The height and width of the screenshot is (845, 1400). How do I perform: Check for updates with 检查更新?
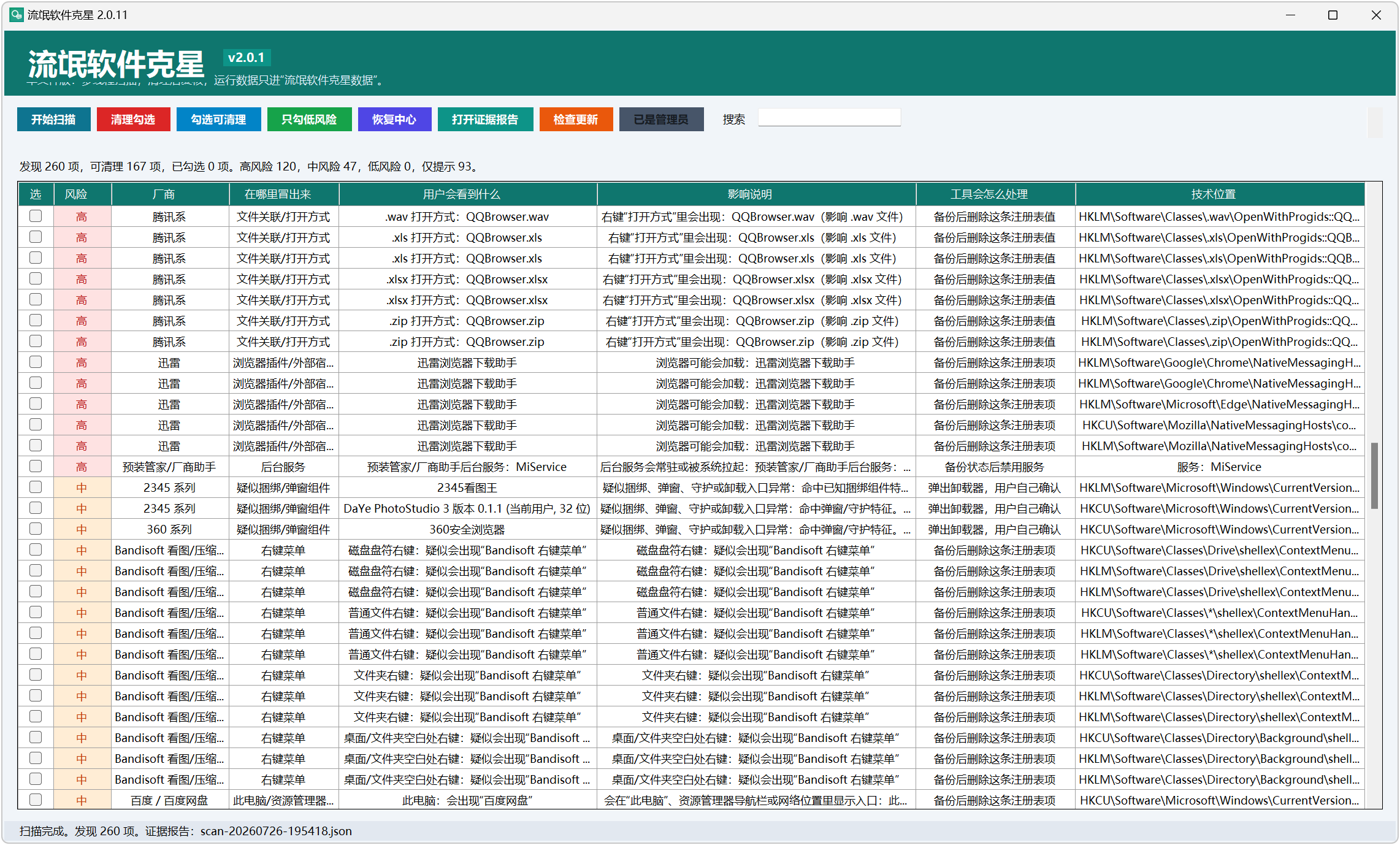pyautogui.click(x=576, y=120)
